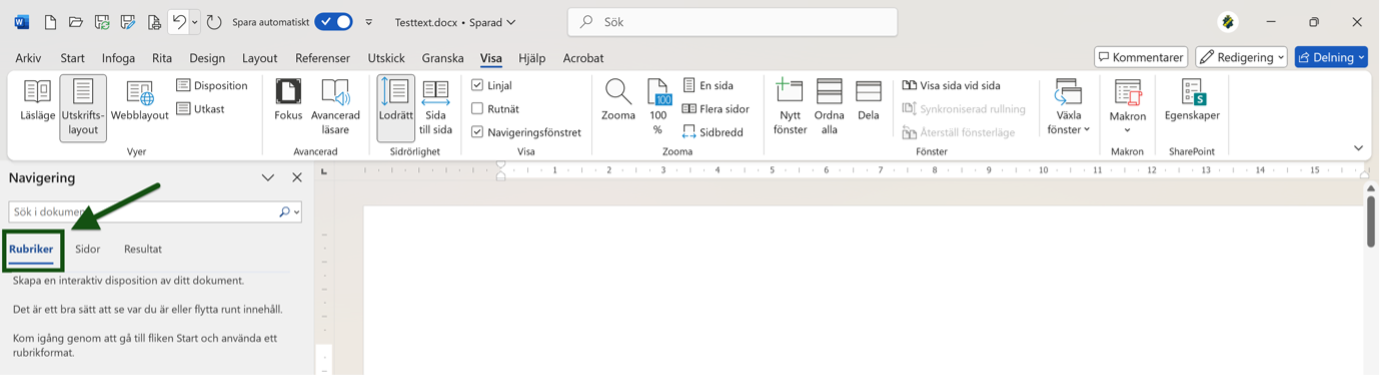Screen dimensions: 1384x378
Task: Uncheck the Linjal checkbox
Action: [x=477, y=86]
